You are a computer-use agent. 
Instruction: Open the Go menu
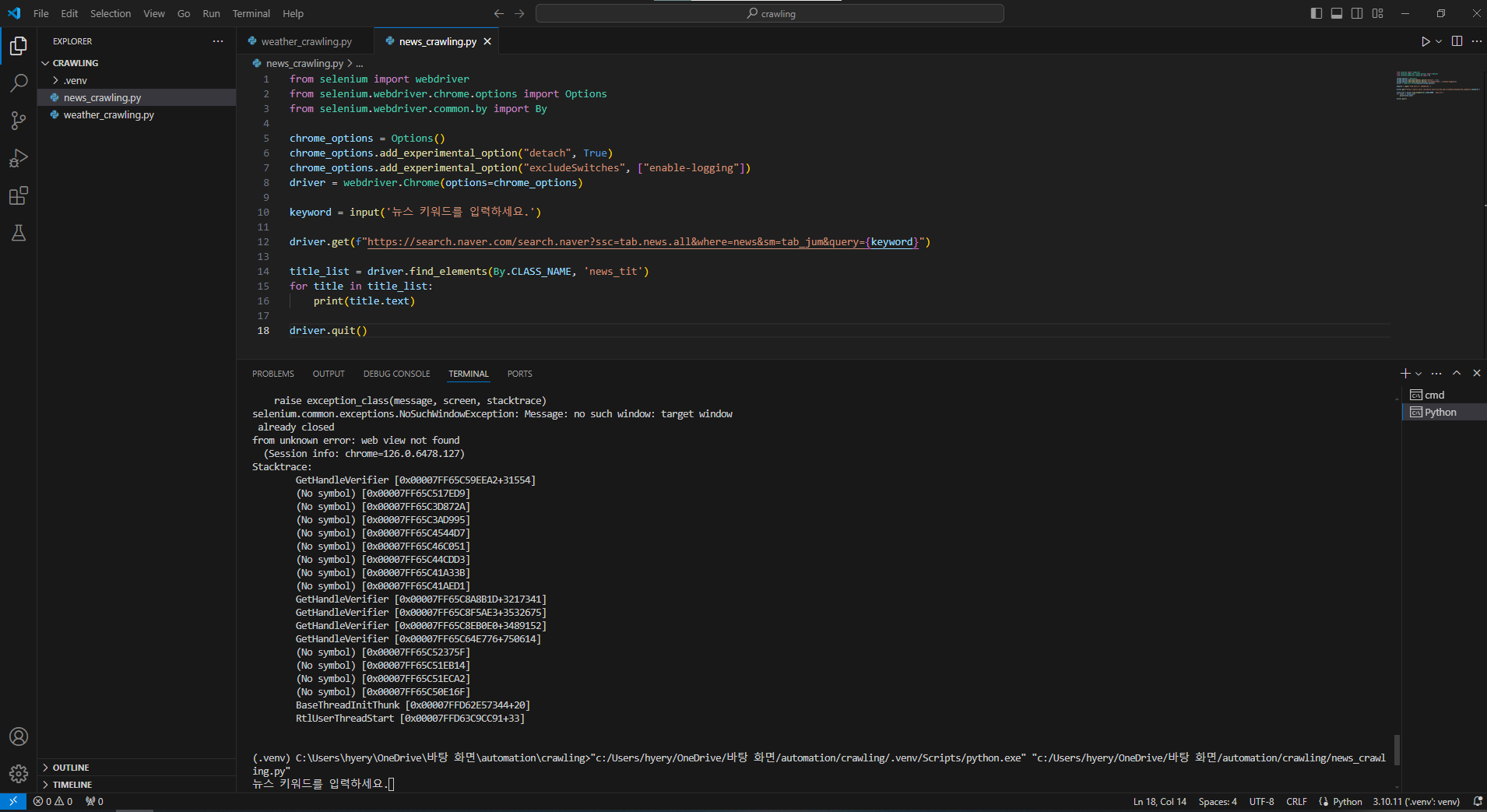click(184, 13)
